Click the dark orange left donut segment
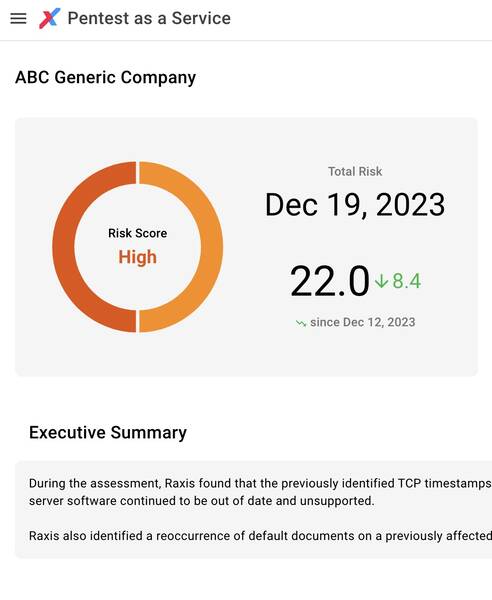Screen dimensions: 492x600 [63, 247]
